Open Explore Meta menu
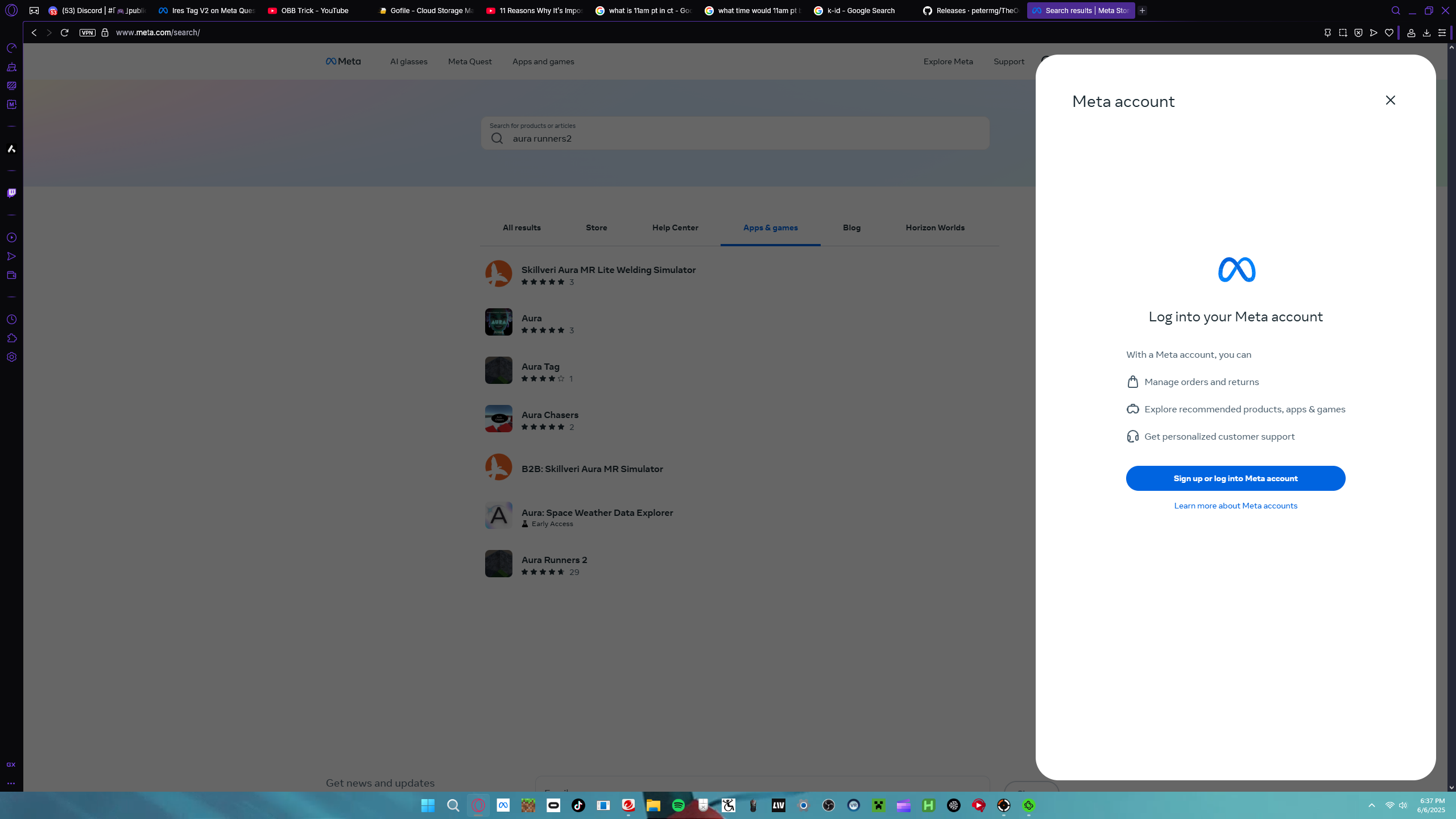Image resolution: width=1456 pixels, height=819 pixels. (948, 61)
